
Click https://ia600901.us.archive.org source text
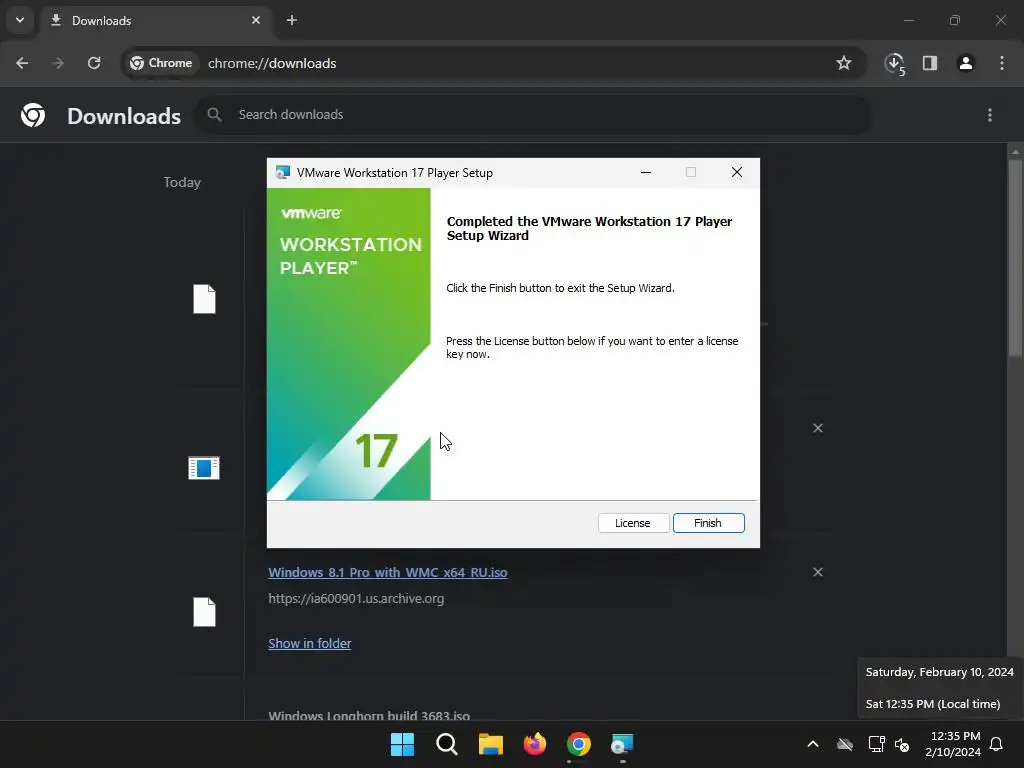click(356, 598)
